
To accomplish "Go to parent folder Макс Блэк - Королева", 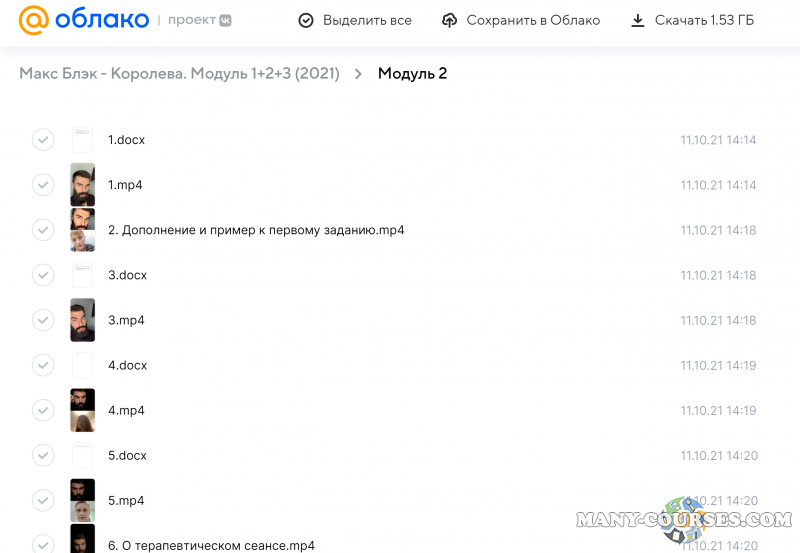I will [x=179, y=74].
